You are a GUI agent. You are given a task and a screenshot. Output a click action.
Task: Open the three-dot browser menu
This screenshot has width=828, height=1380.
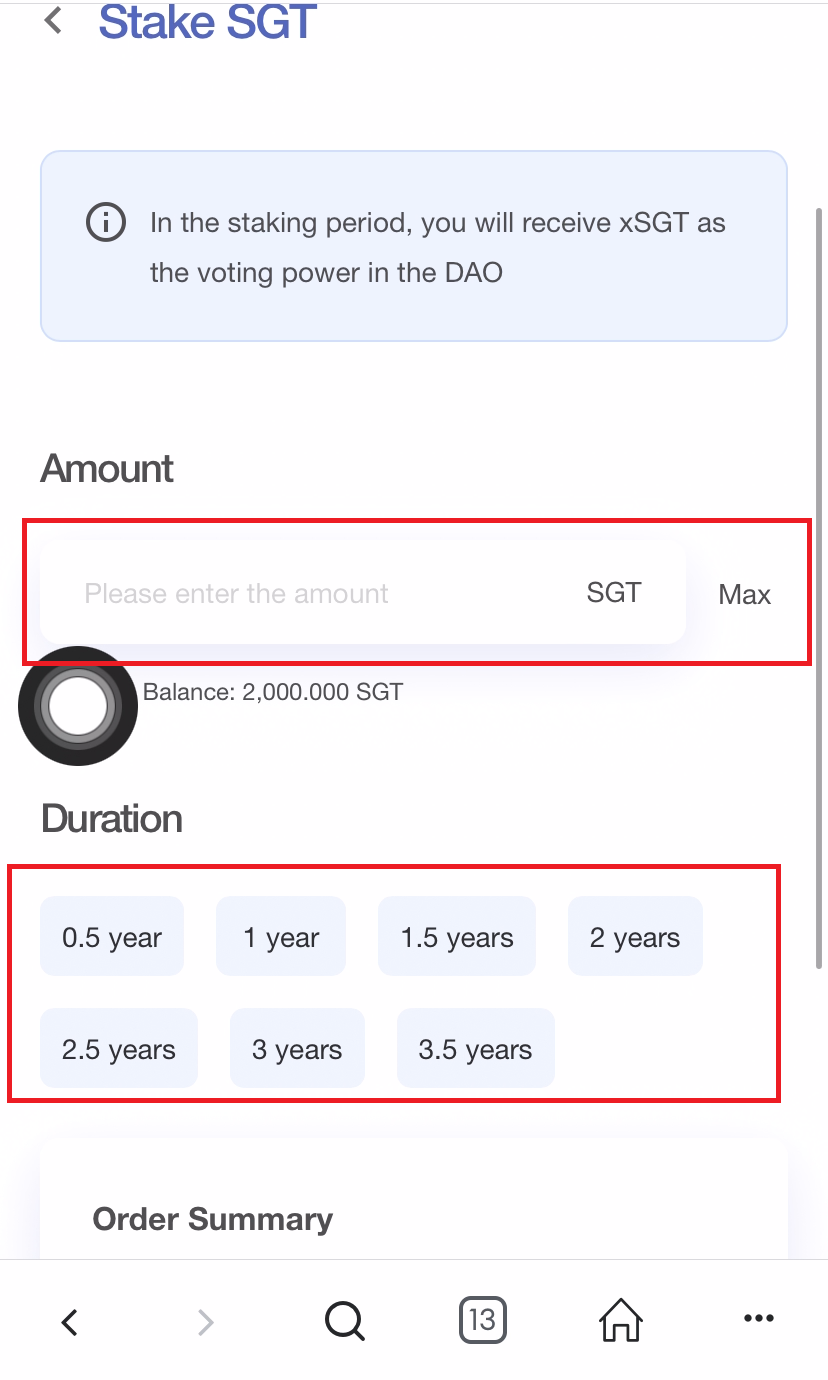tap(759, 1320)
